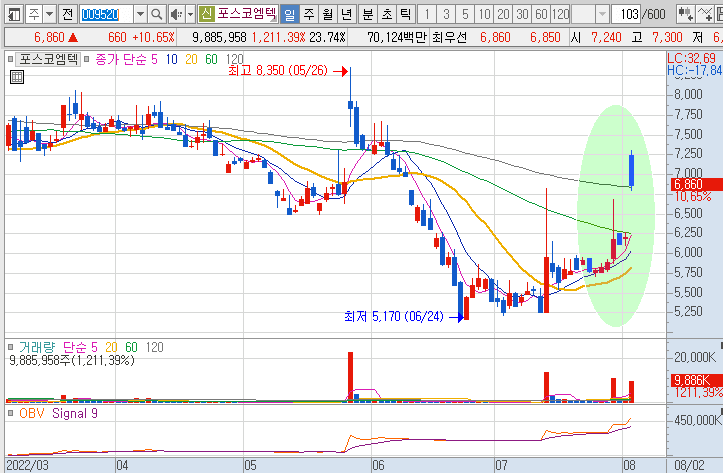Select the 10 interval button
Viewport: 723px width, 473px height.
coord(484,15)
